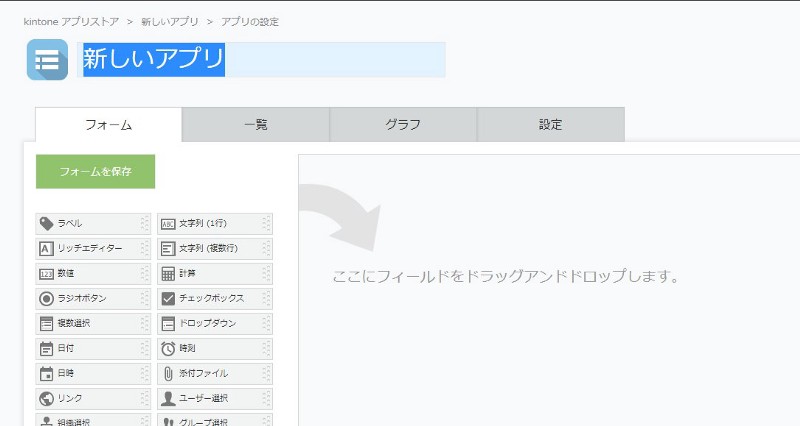Click the 新しいアプリ app name field
Image resolution: width=800 pixels, height=426 pixels.
[x=262, y=60]
